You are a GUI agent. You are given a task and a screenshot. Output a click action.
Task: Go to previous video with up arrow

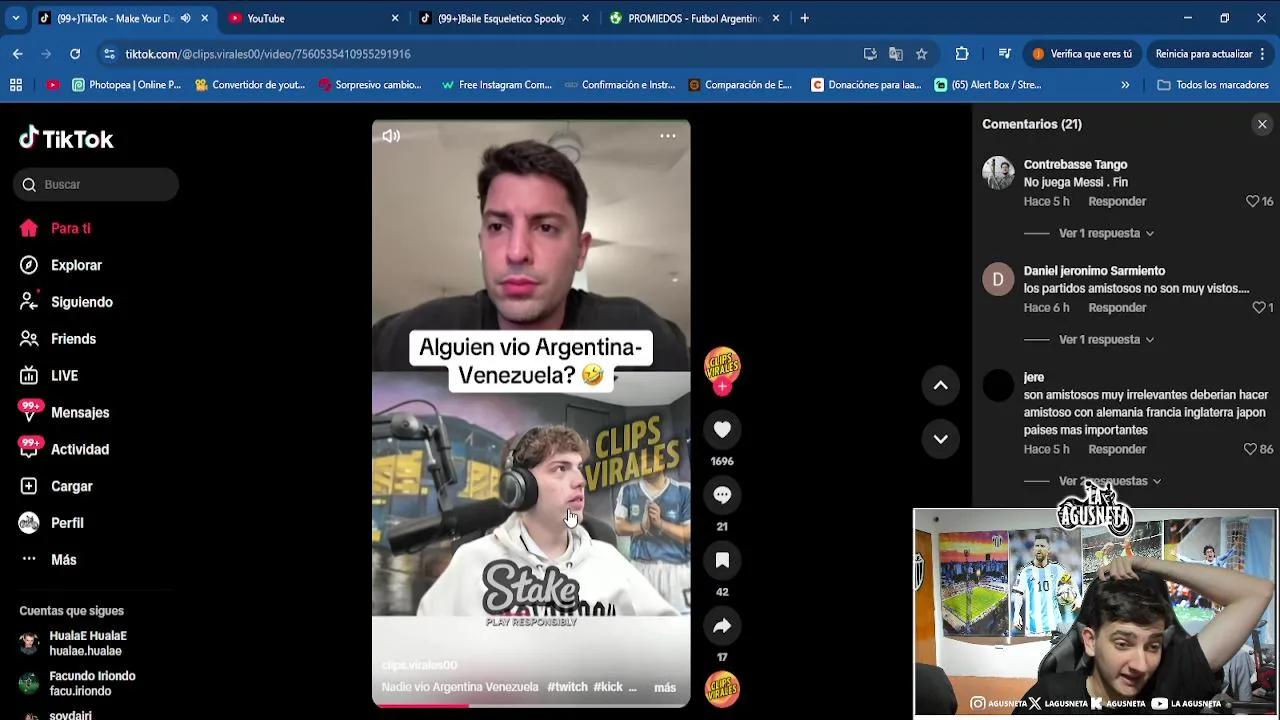pos(940,385)
